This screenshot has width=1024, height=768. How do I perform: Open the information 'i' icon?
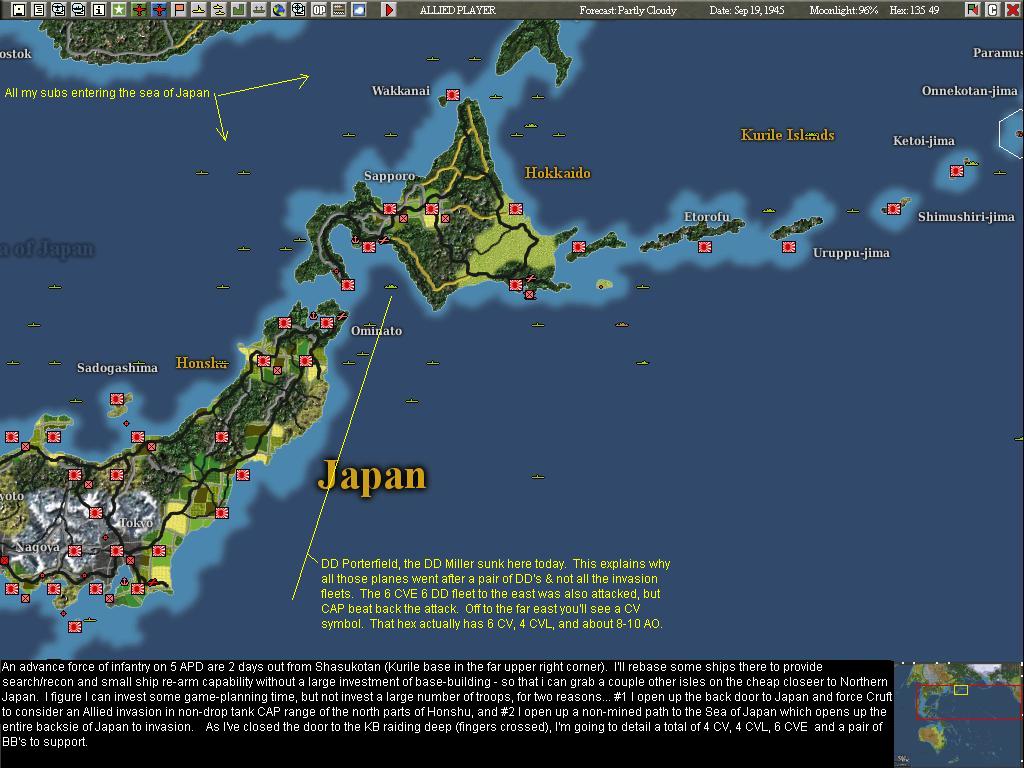point(99,10)
